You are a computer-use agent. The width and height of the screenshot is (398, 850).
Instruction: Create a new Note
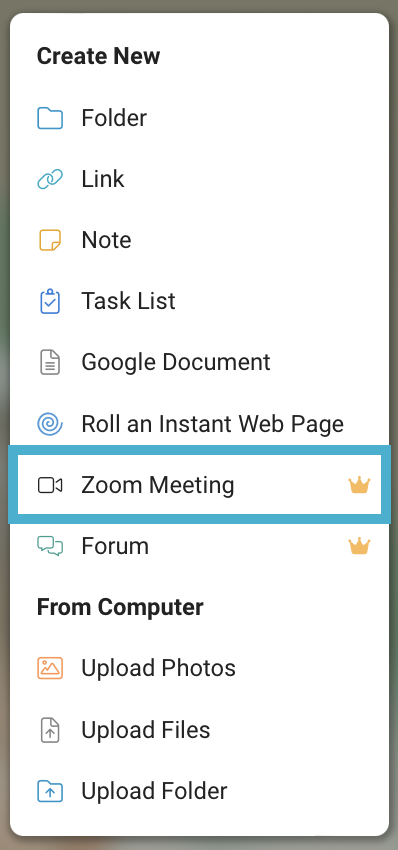[199, 240]
